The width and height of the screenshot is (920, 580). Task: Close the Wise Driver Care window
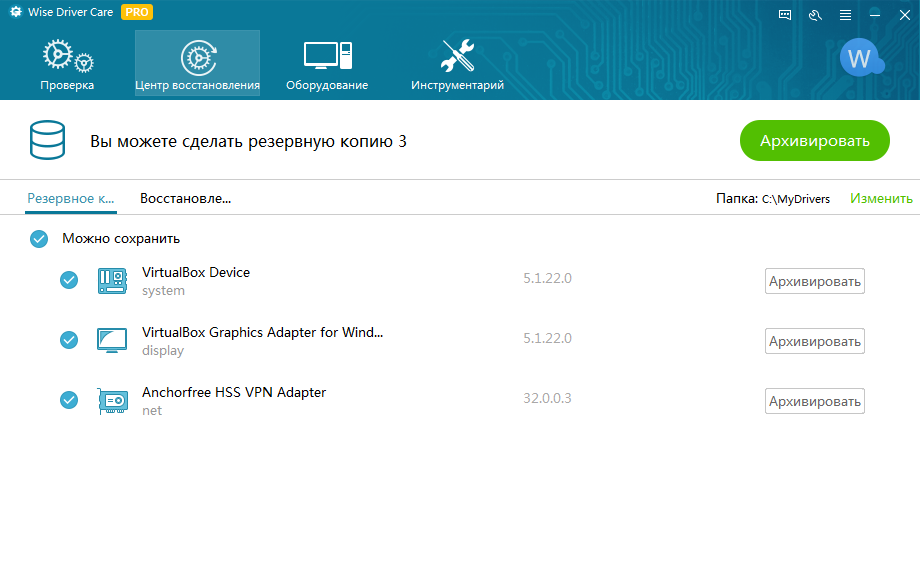tap(905, 15)
